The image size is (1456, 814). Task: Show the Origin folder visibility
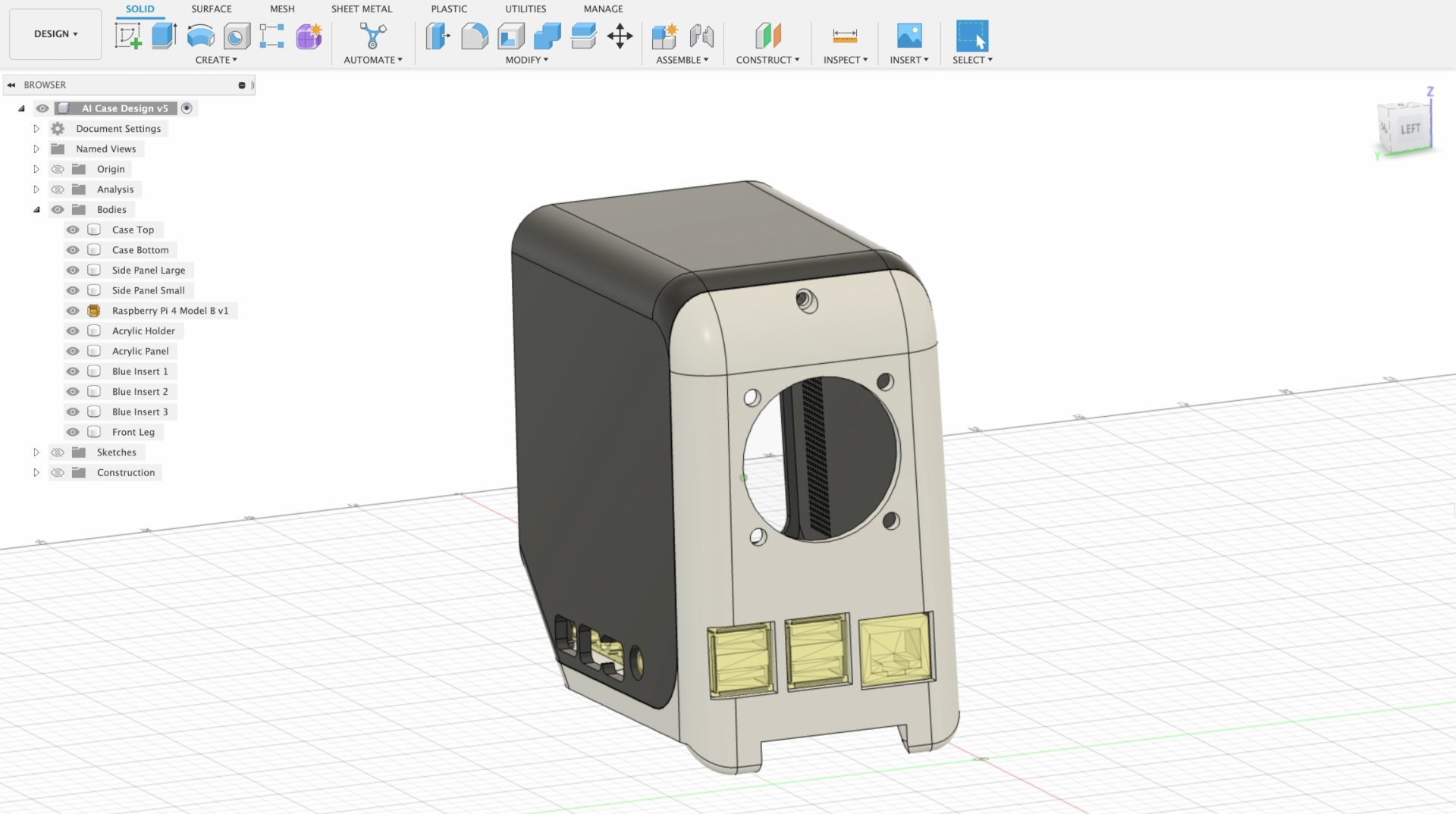click(x=58, y=168)
